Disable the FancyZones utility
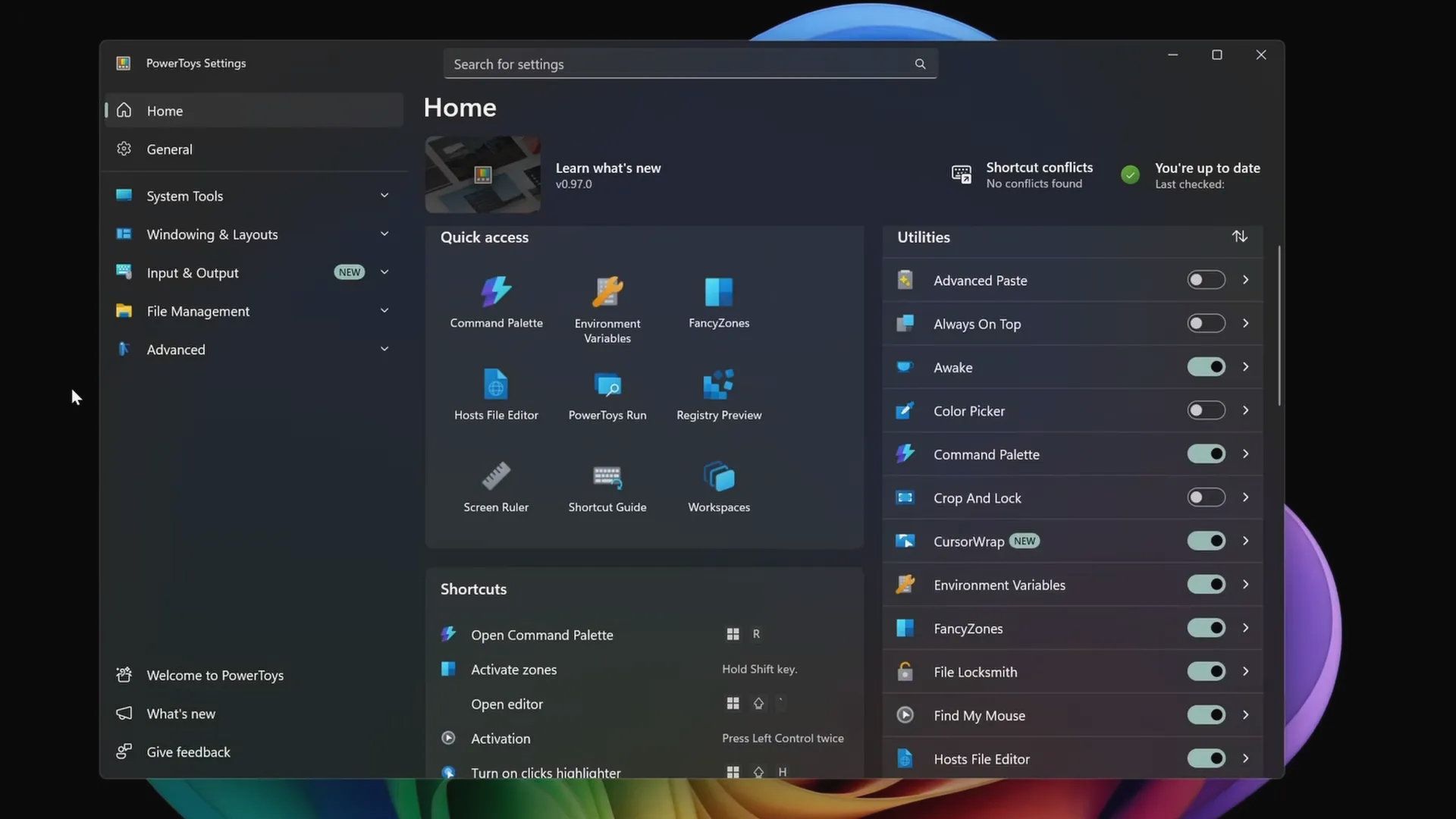 pos(1206,628)
